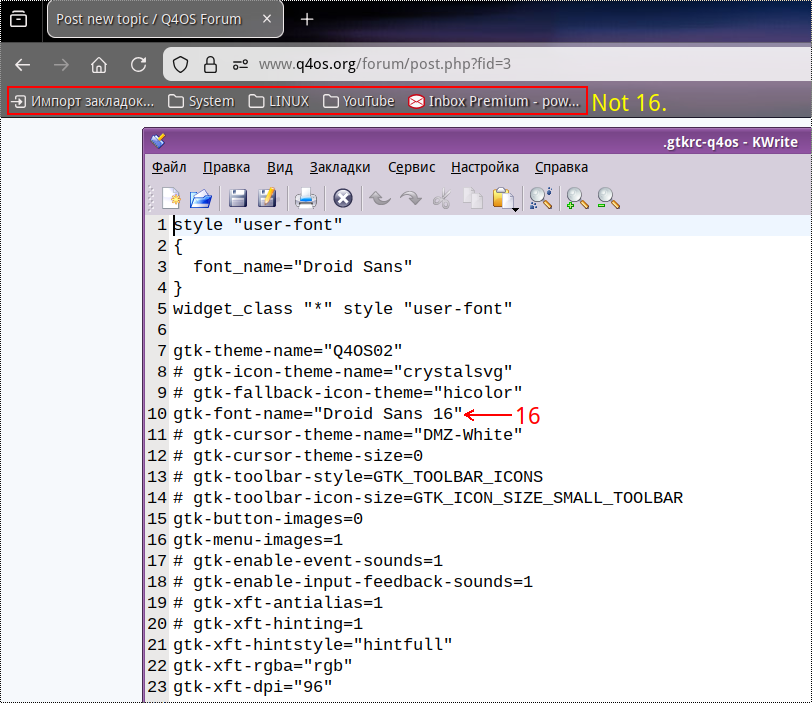
Task: Create a new document in KWrite
Action: [x=171, y=198]
